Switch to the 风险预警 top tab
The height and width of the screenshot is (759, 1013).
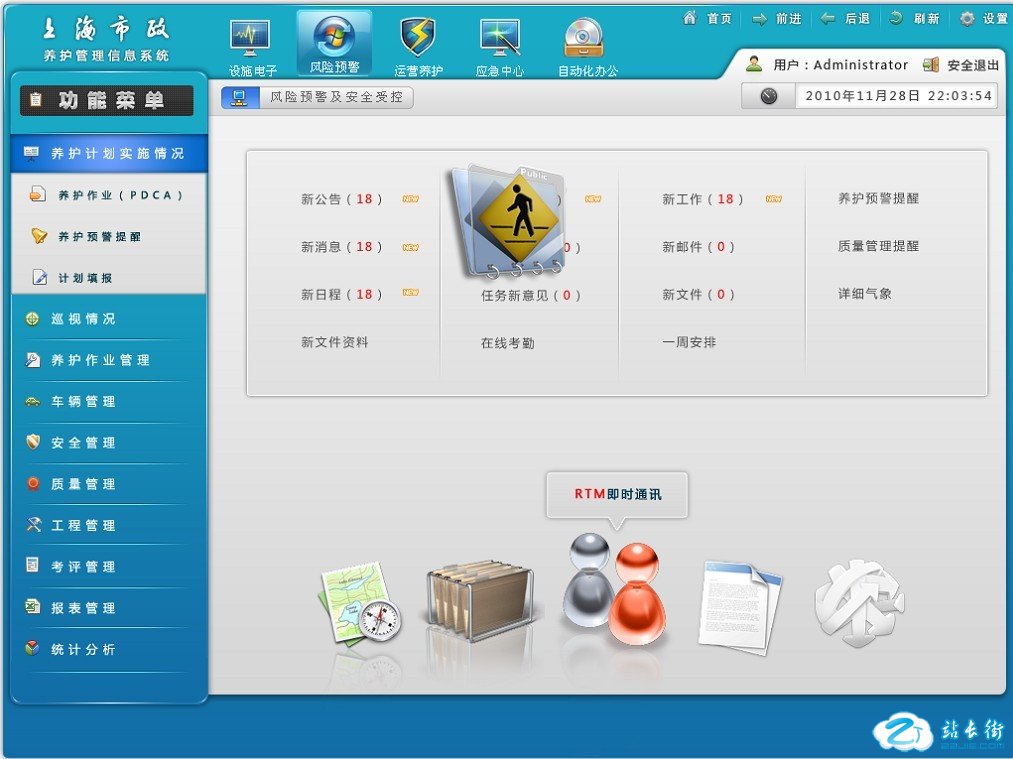(x=334, y=43)
